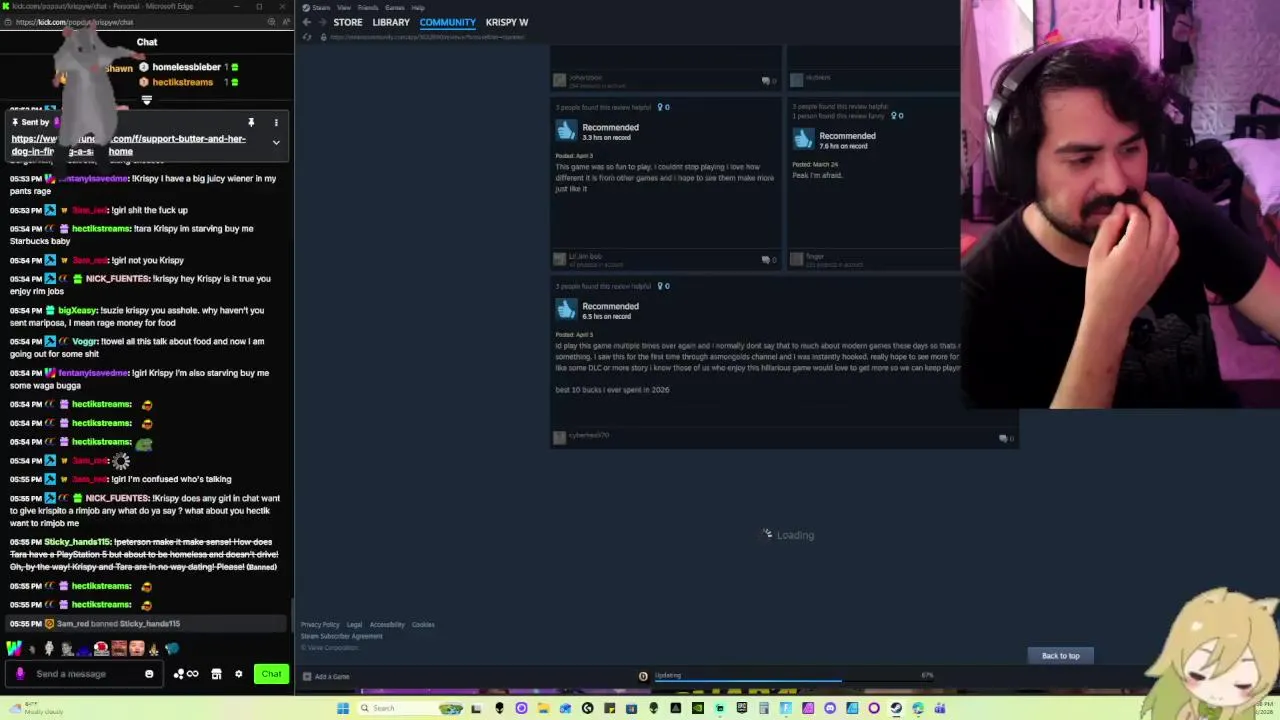The height and width of the screenshot is (720, 1280).
Task: Select the rainbow W emote
Action: click(14, 648)
